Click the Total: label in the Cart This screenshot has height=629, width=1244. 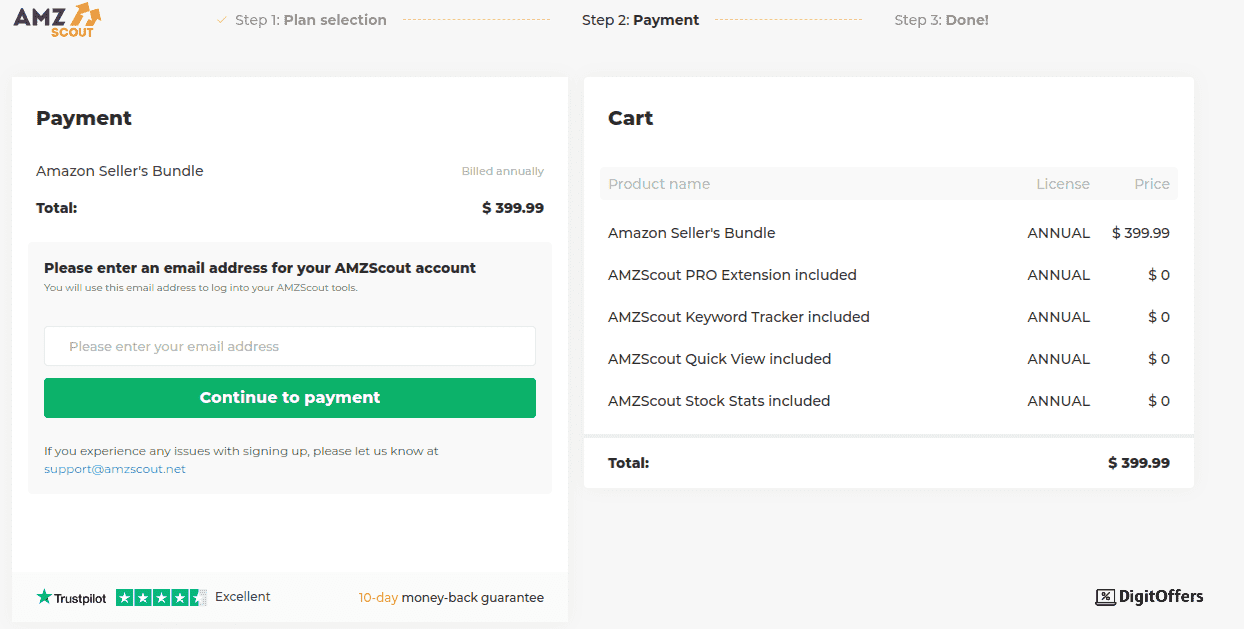pyautogui.click(x=629, y=463)
